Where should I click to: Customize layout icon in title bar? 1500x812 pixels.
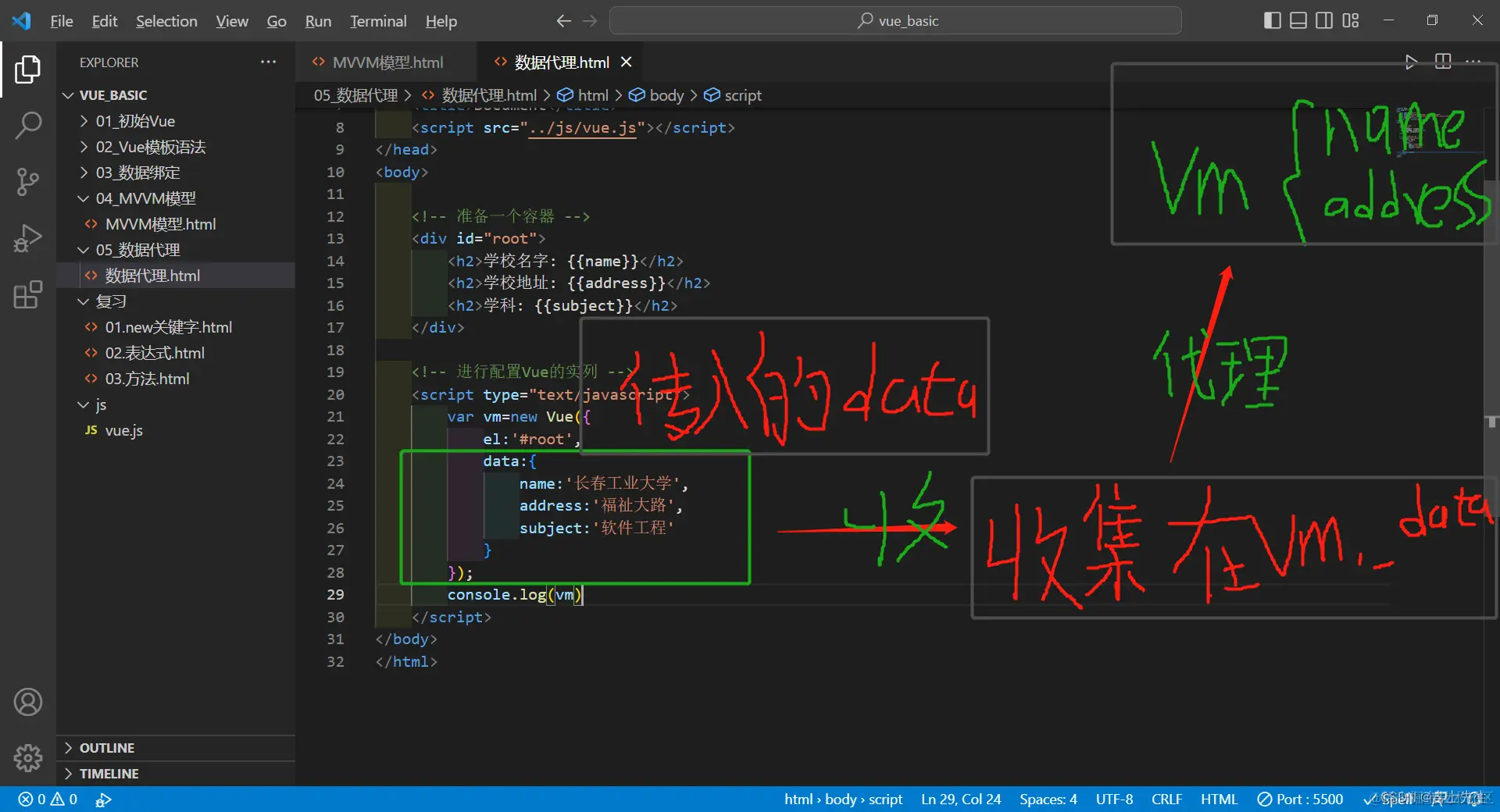(1351, 20)
